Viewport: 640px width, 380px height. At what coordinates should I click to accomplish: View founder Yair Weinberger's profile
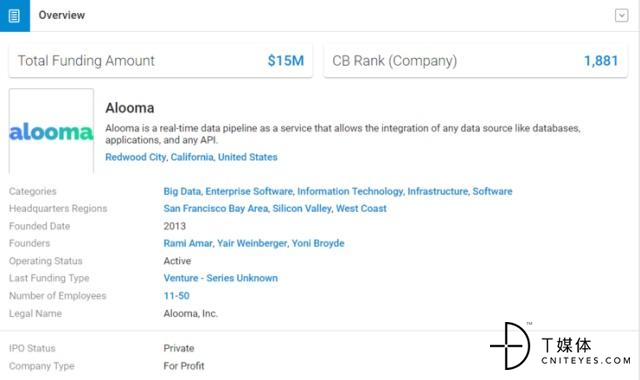point(252,243)
